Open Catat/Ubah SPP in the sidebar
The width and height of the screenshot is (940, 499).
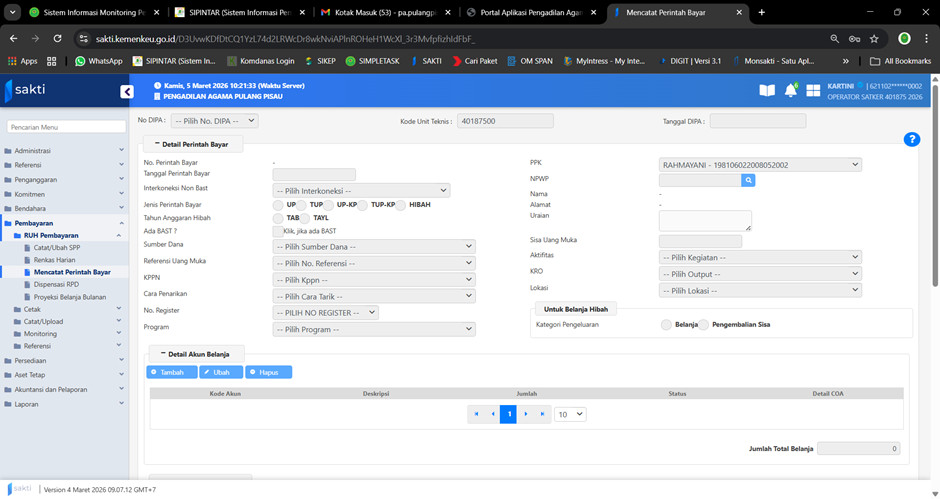pos(56,246)
